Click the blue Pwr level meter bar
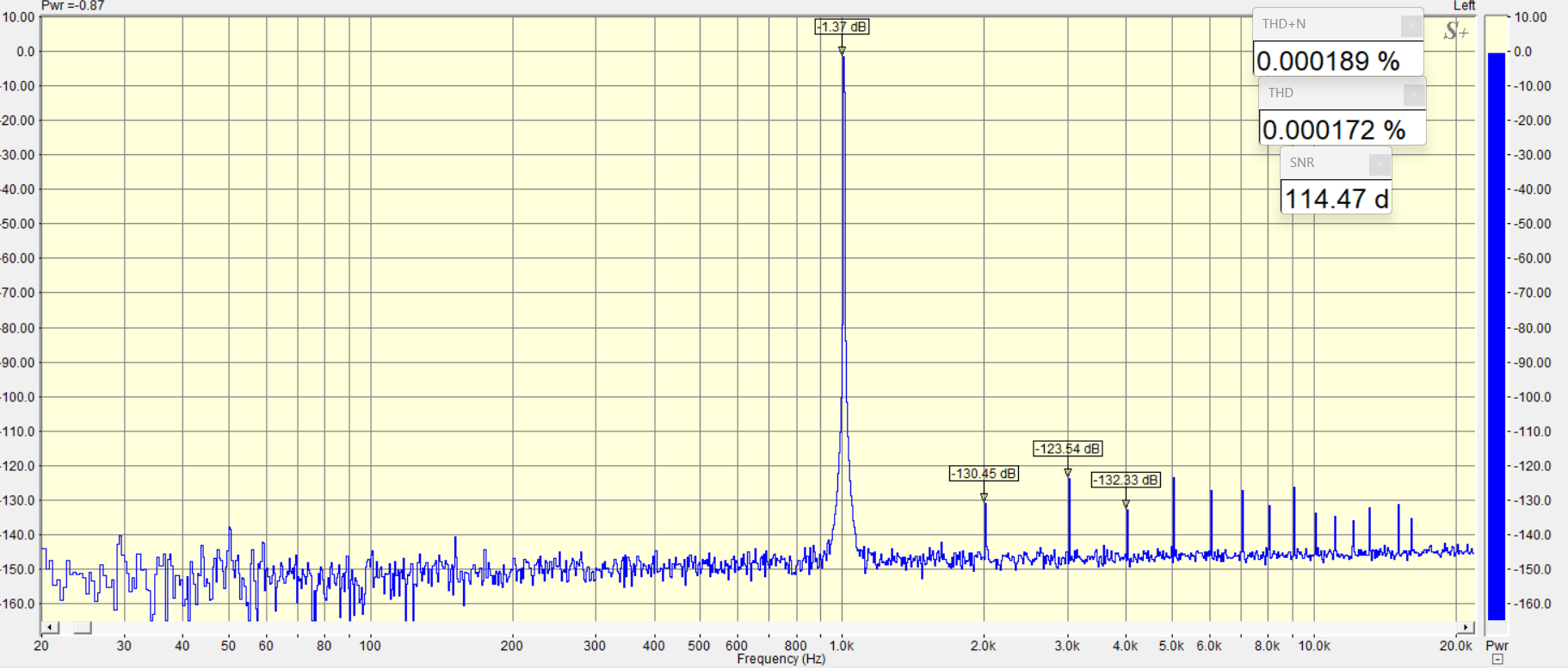This screenshot has height=670, width=1568. [x=1497, y=336]
